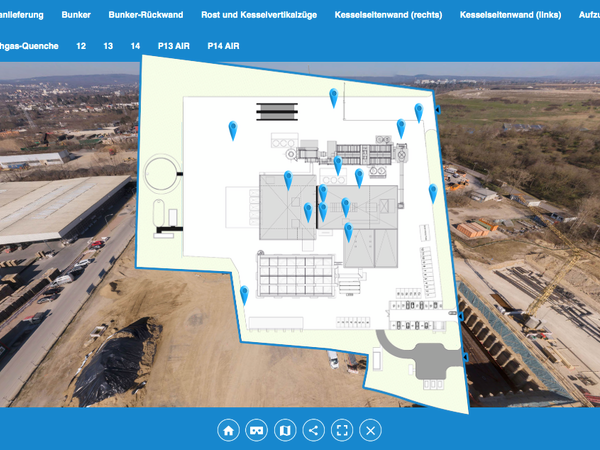The image size is (600, 450).
Task: Click the isolated map pin in the upper-left of the plan
Action: (232, 128)
